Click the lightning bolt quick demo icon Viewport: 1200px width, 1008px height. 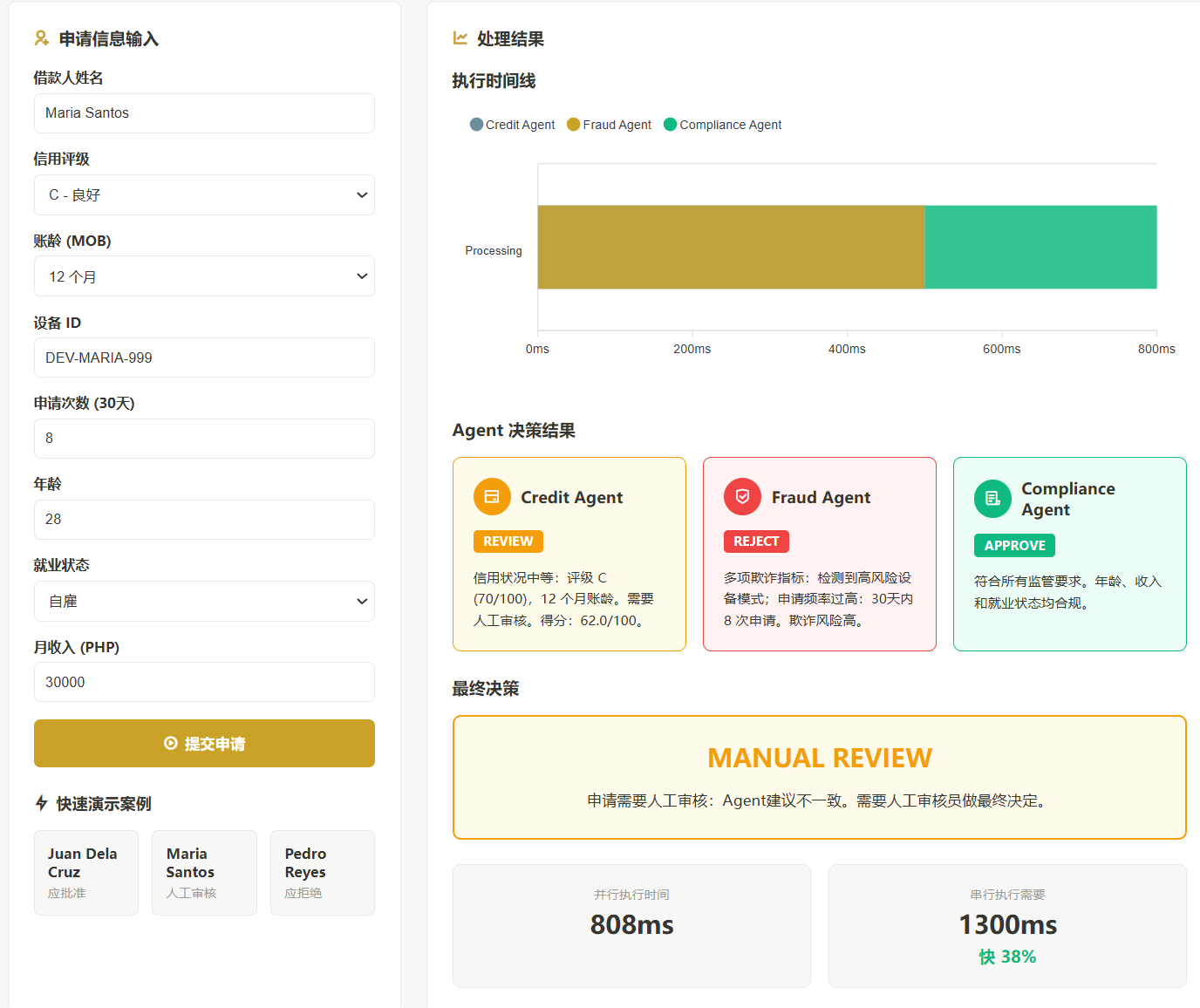point(41,803)
